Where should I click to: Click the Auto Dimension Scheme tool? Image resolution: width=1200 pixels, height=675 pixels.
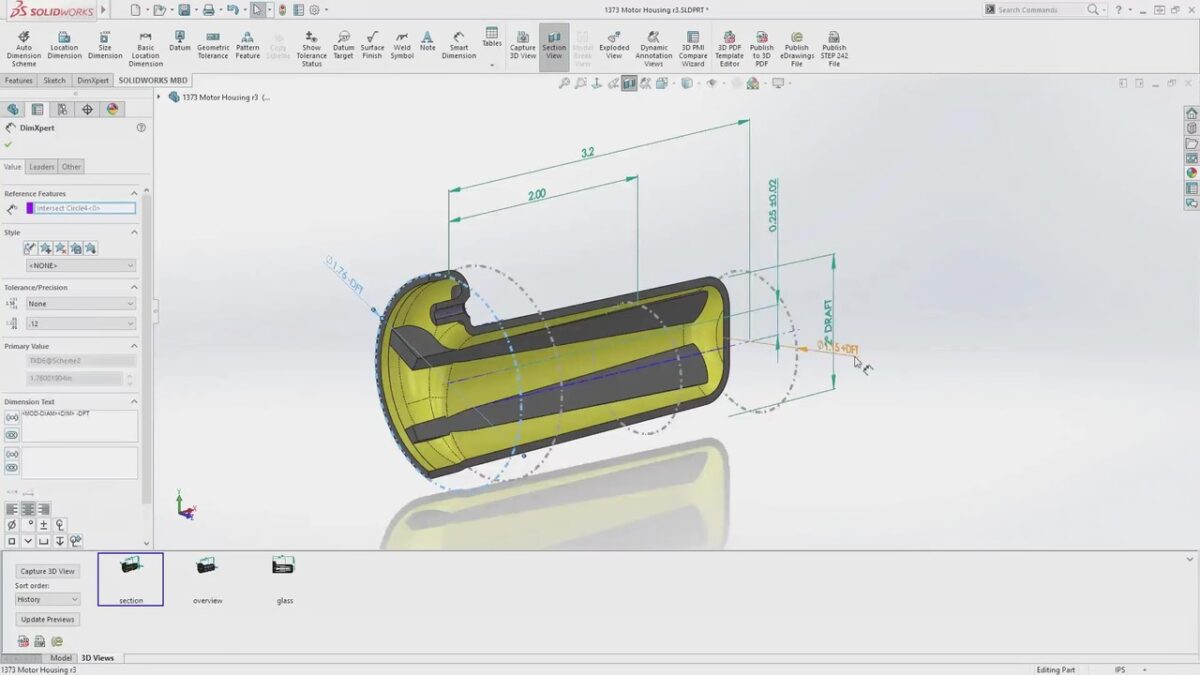pyautogui.click(x=24, y=48)
